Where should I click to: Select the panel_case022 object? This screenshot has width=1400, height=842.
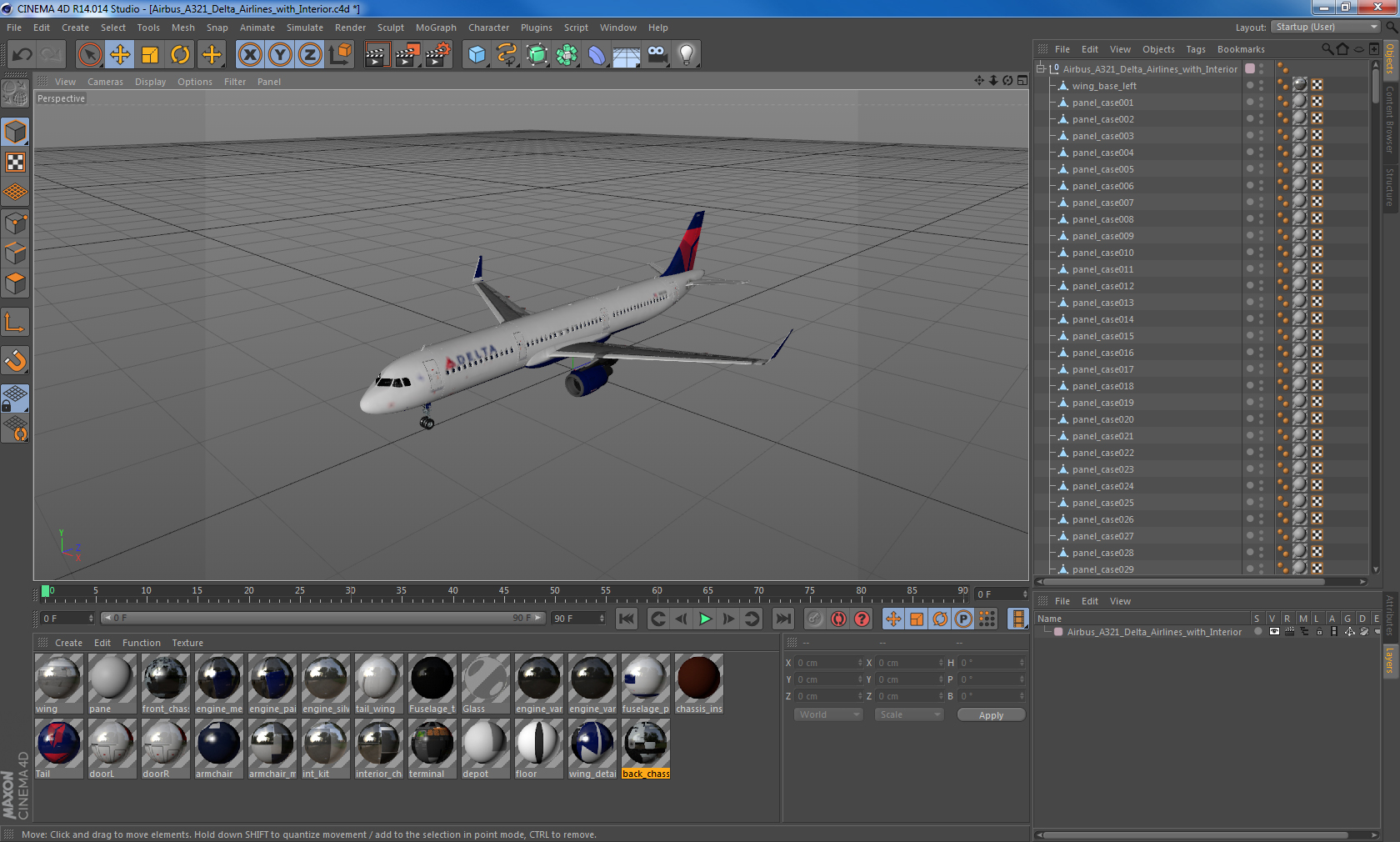tap(1102, 453)
